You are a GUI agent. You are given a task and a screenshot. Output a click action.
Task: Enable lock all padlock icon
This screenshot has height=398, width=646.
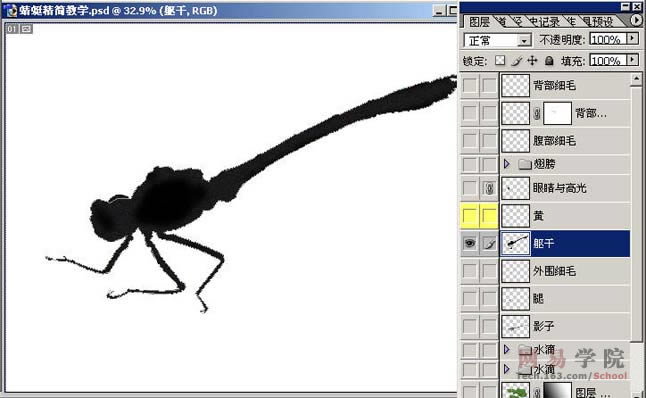pyautogui.click(x=549, y=61)
